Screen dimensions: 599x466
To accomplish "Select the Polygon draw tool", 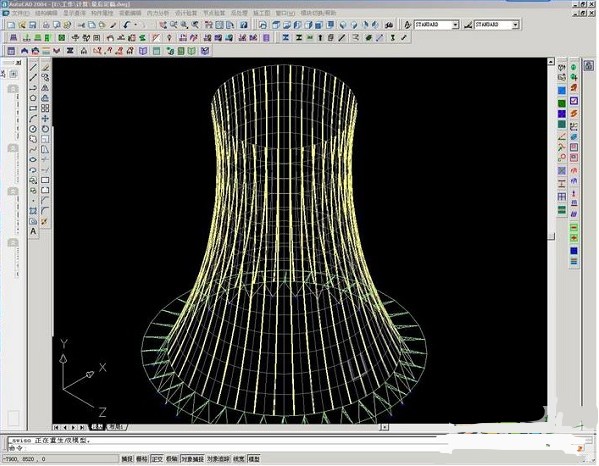I will click(x=33, y=98).
